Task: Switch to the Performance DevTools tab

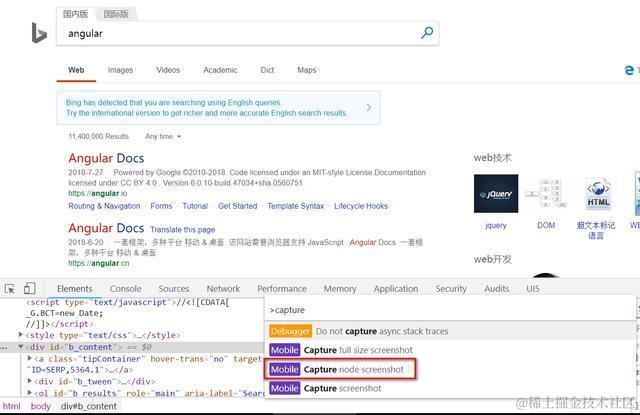Action: 282,289
